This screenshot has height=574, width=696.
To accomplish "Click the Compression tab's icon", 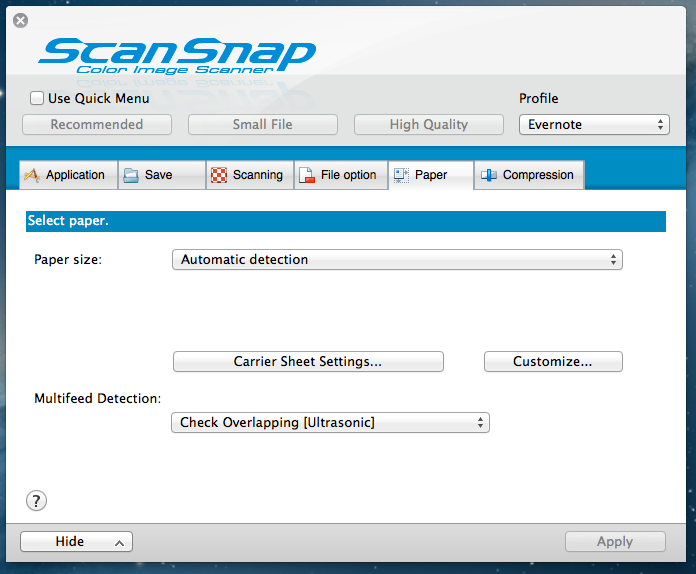I will pyautogui.click(x=489, y=175).
